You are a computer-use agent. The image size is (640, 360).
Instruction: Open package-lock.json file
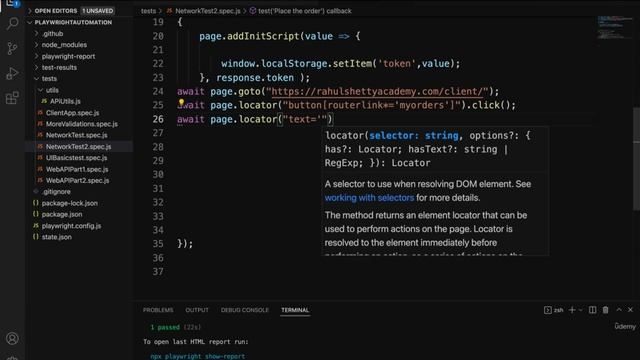click(x=69, y=203)
